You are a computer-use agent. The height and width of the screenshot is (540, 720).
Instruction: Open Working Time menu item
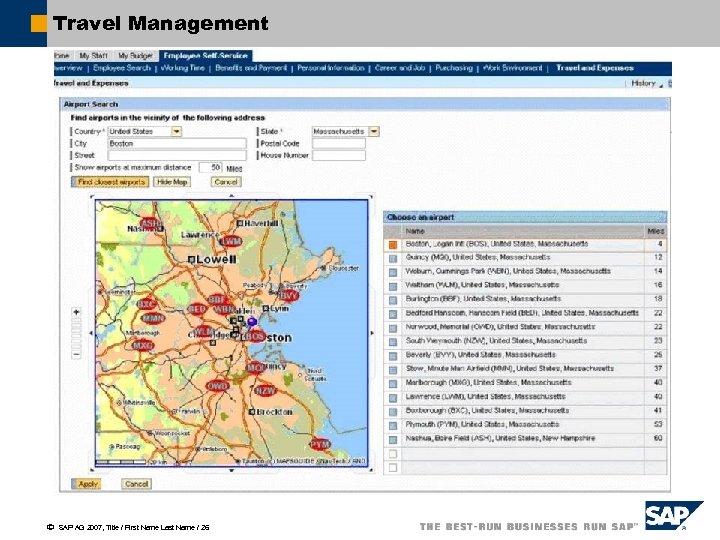click(x=183, y=68)
